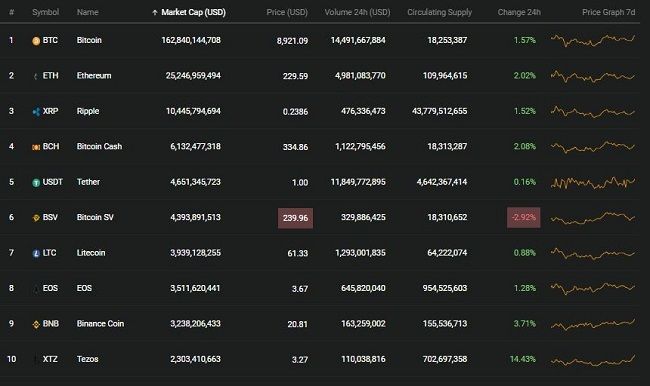The height and width of the screenshot is (386, 650).
Task: Open Bitcoin 7-day price graph
Action: coord(593,40)
